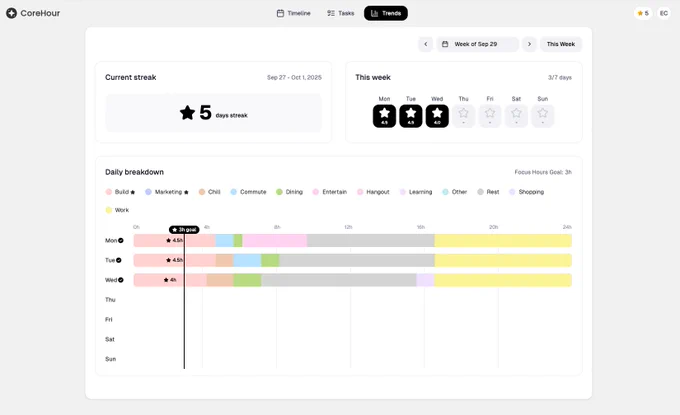Image resolution: width=680 pixels, height=415 pixels.
Task: Click the star streak counter badge
Action: coord(643,13)
